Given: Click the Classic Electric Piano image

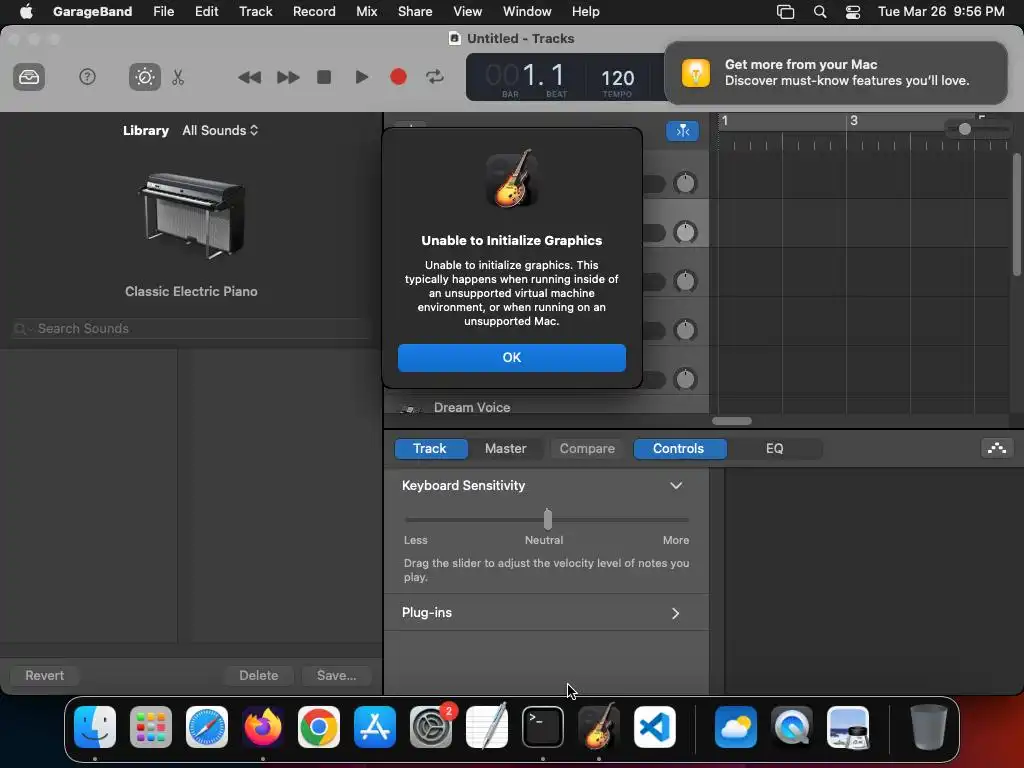Looking at the screenshot, I should [x=191, y=216].
